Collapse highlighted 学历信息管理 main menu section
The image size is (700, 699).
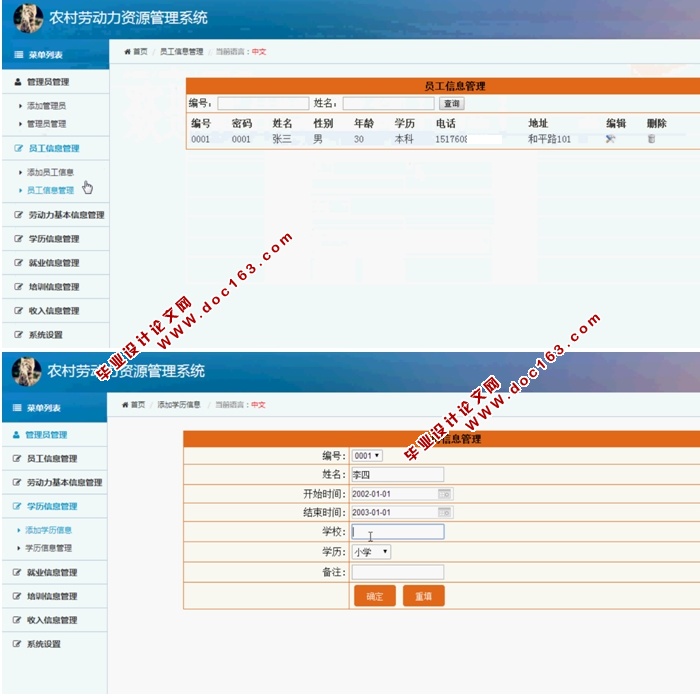52,506
